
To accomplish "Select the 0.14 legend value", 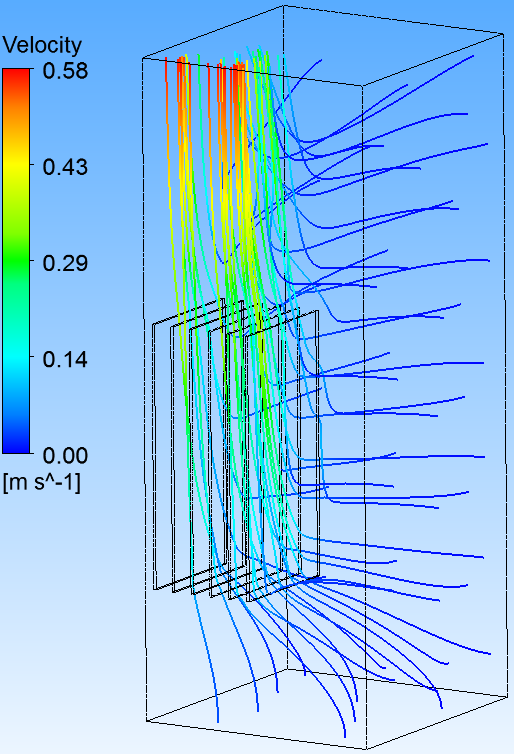I will click(x=65, y=359).
